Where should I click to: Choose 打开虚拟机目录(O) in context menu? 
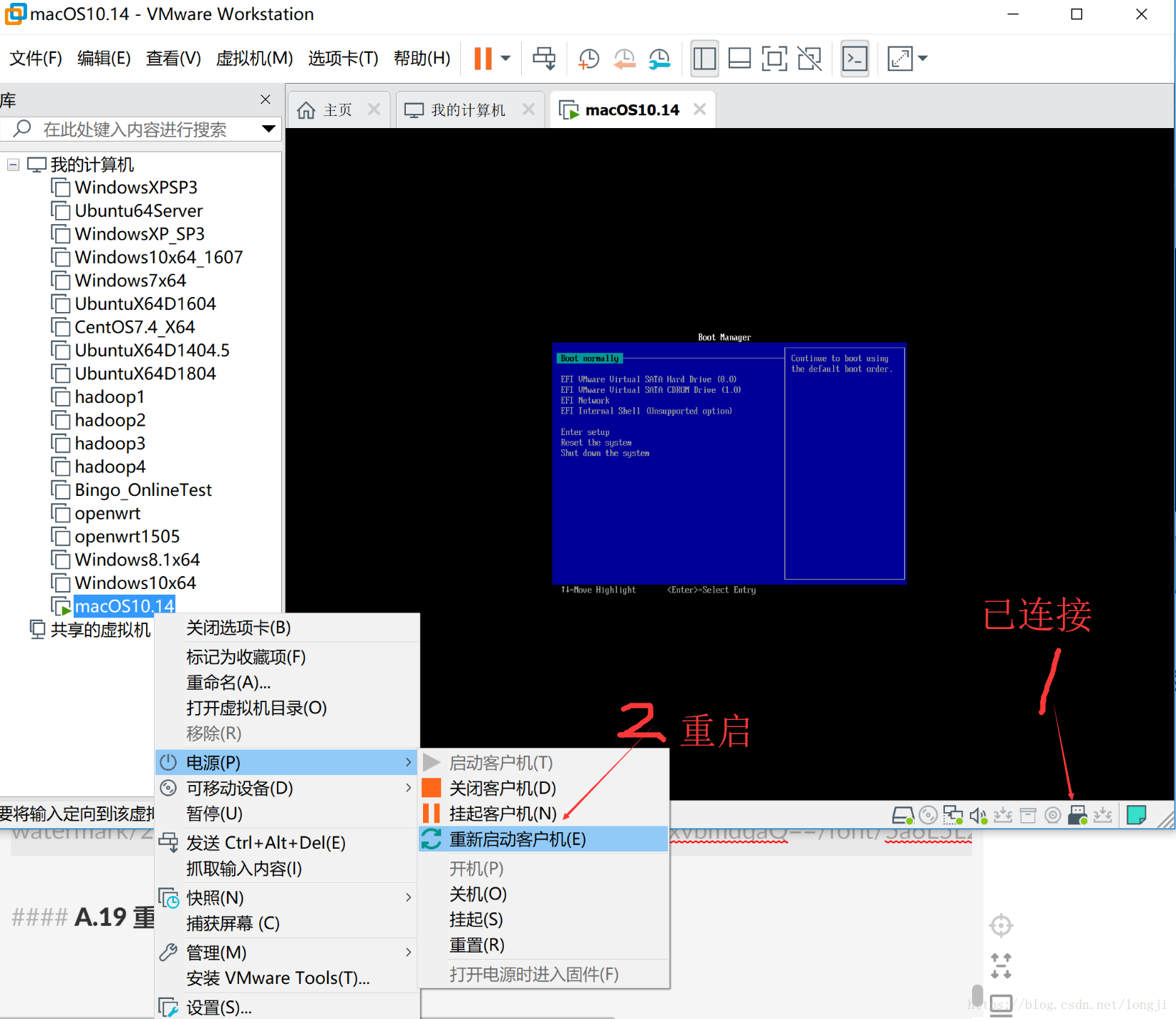pos(286,708)
